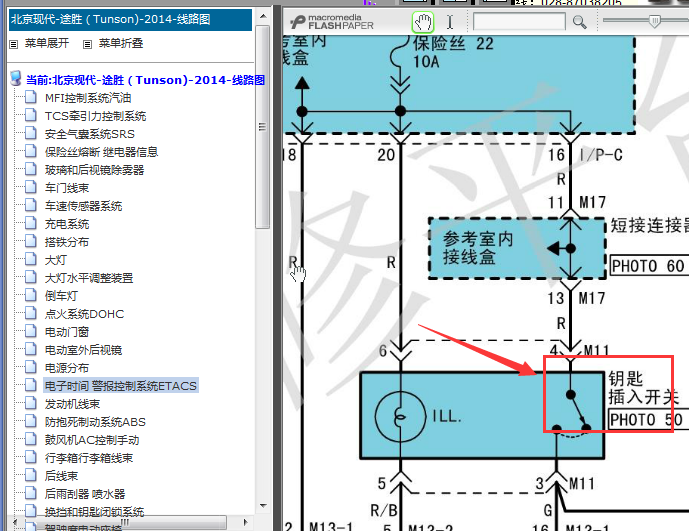Open 安全气囊系统SRS tree item

[90, 134]
